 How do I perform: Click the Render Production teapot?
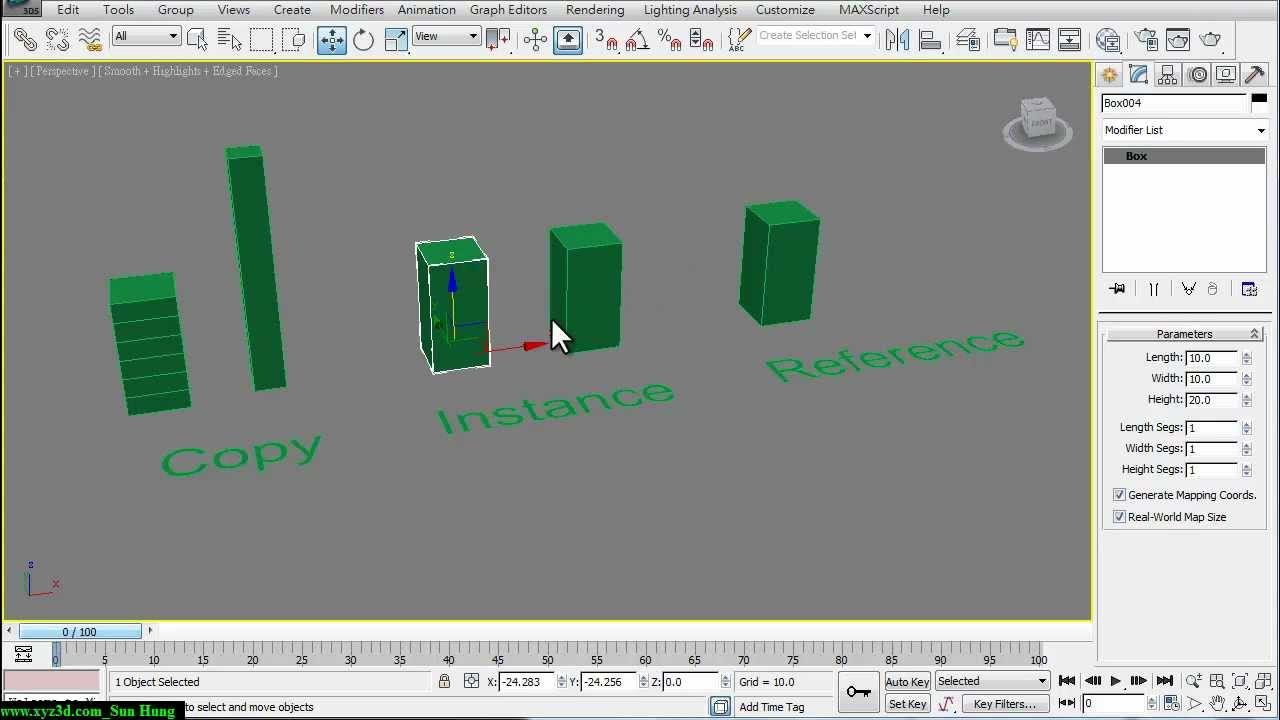click(1210, 40)
